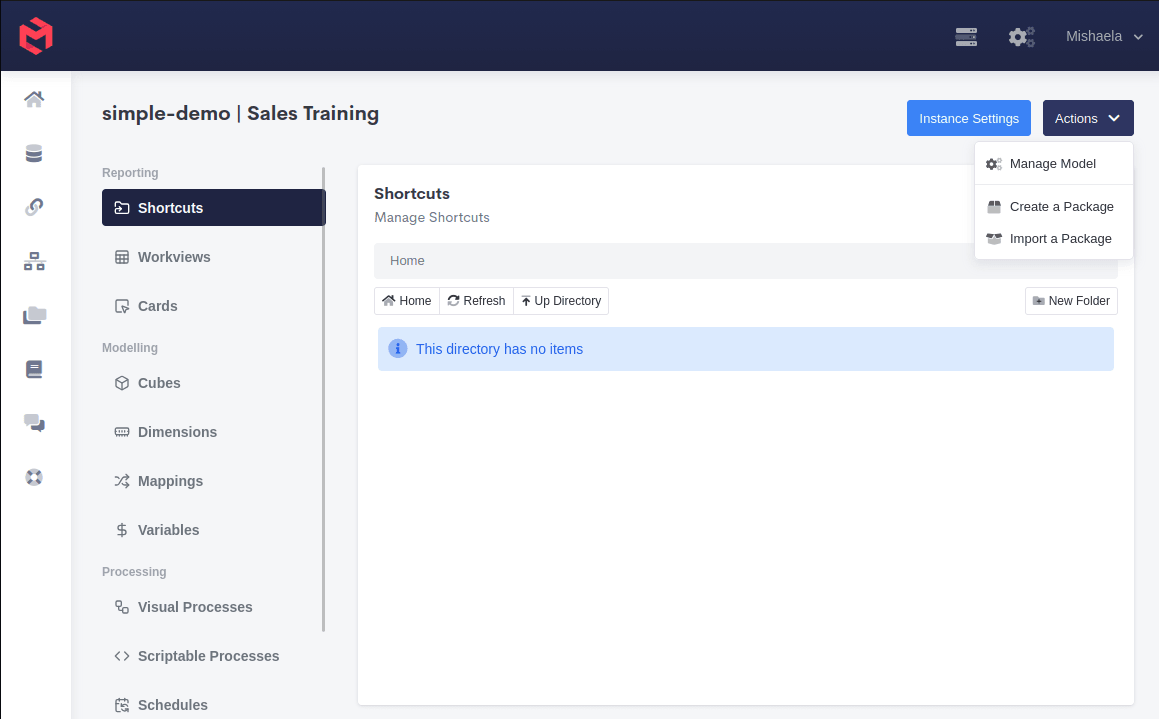Choose Import a Package menu item
The height and width of the screenshot is (719, 1159).
point(1053,239)
